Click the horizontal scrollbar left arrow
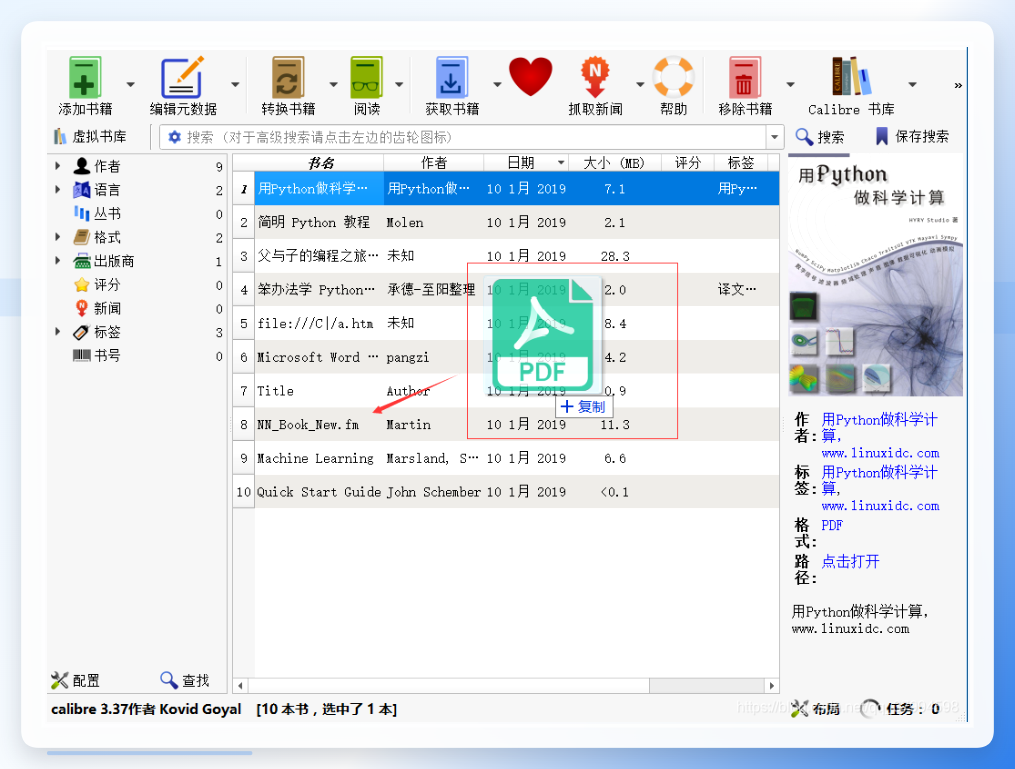Image resolution: width=1015 pixels, height=769 pixels. [240, 685]
